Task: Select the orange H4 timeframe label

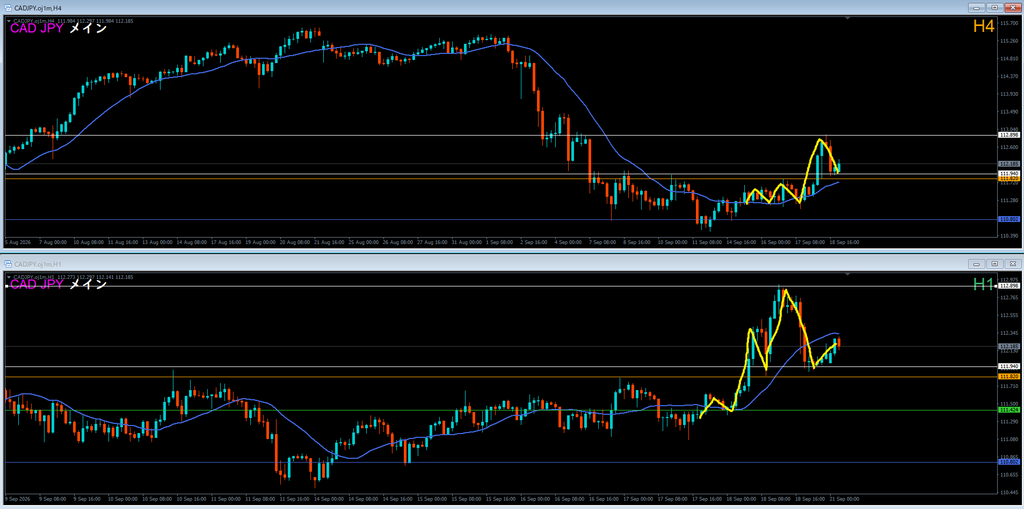Action: click(x=983, y=26)
